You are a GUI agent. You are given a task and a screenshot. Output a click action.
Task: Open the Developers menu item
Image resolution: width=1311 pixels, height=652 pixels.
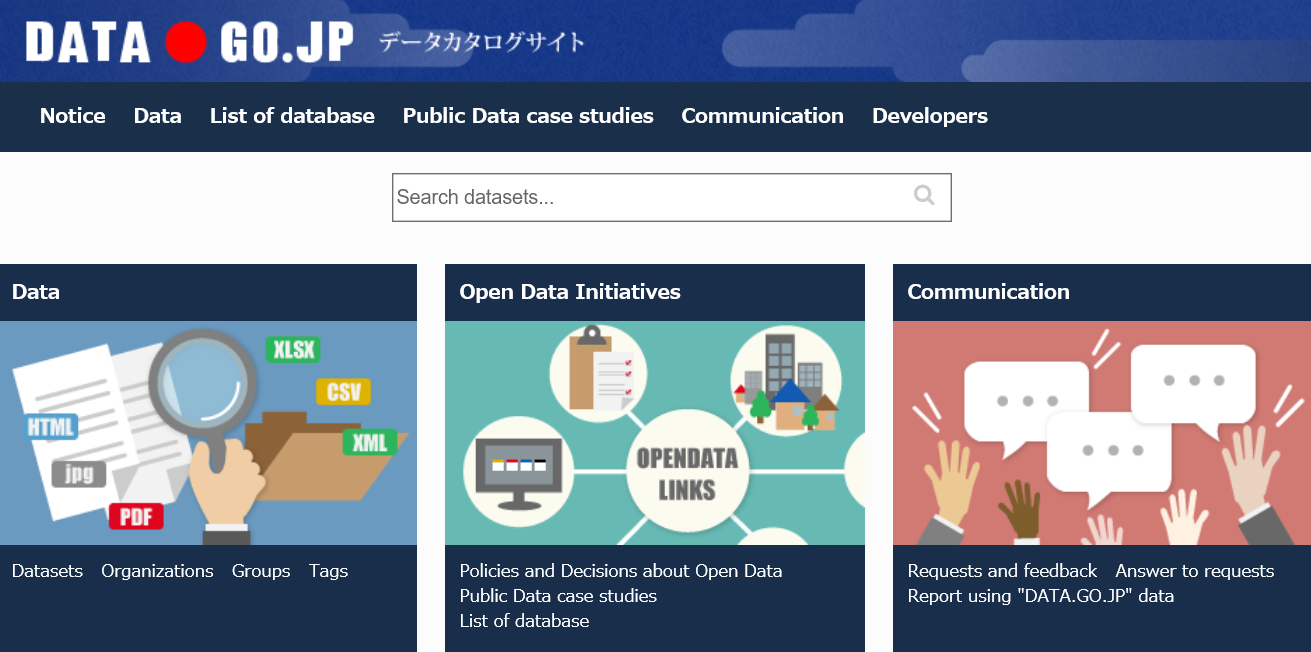point(930,116)
